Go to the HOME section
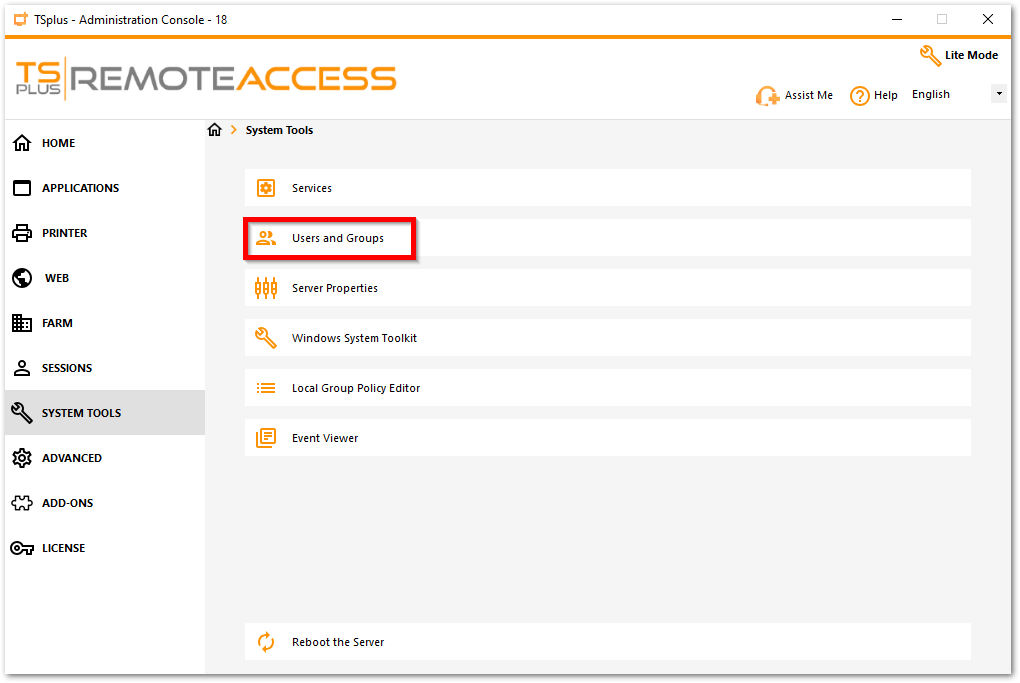The width and height of the screenshot is (1020, 683). (58, 143)
